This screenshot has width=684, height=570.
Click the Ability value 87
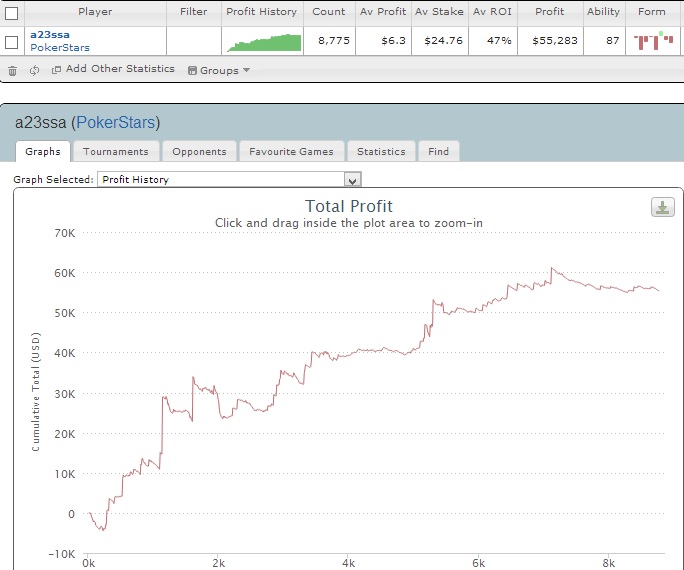612,41
